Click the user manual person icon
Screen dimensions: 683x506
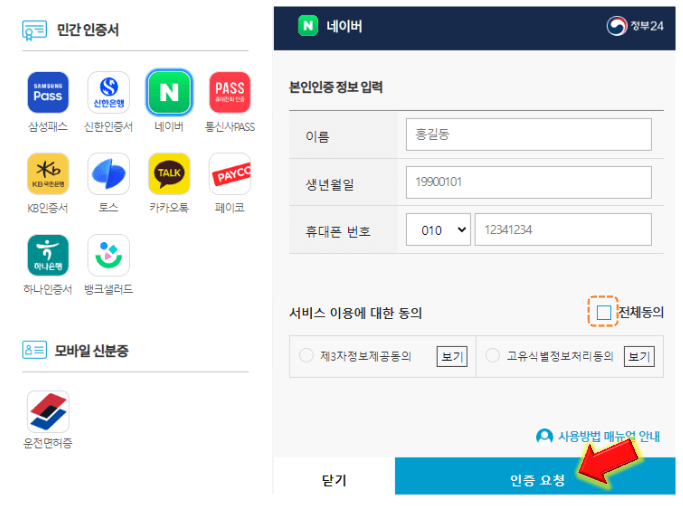pos(544,436)
